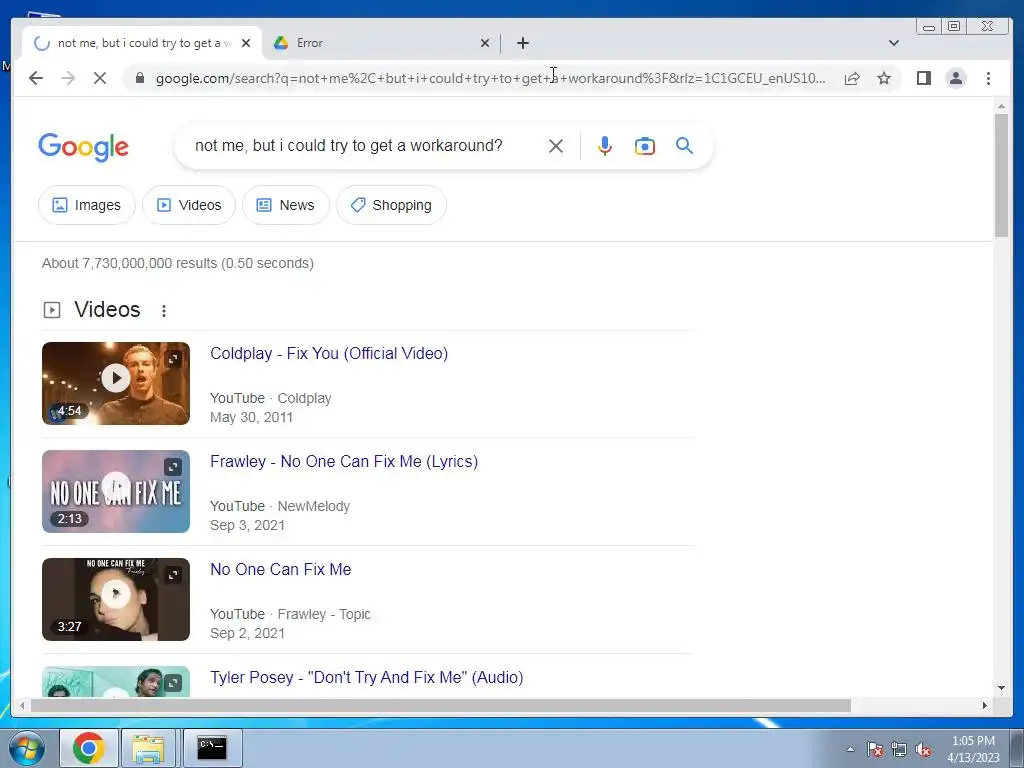Click the Videos section heading

click(107, 310)
